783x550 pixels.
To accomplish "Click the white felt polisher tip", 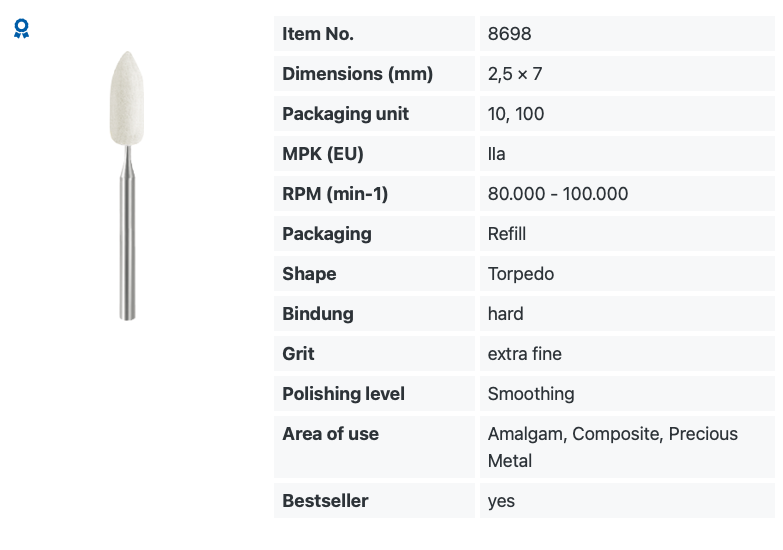I will click(x=127, y=98).
